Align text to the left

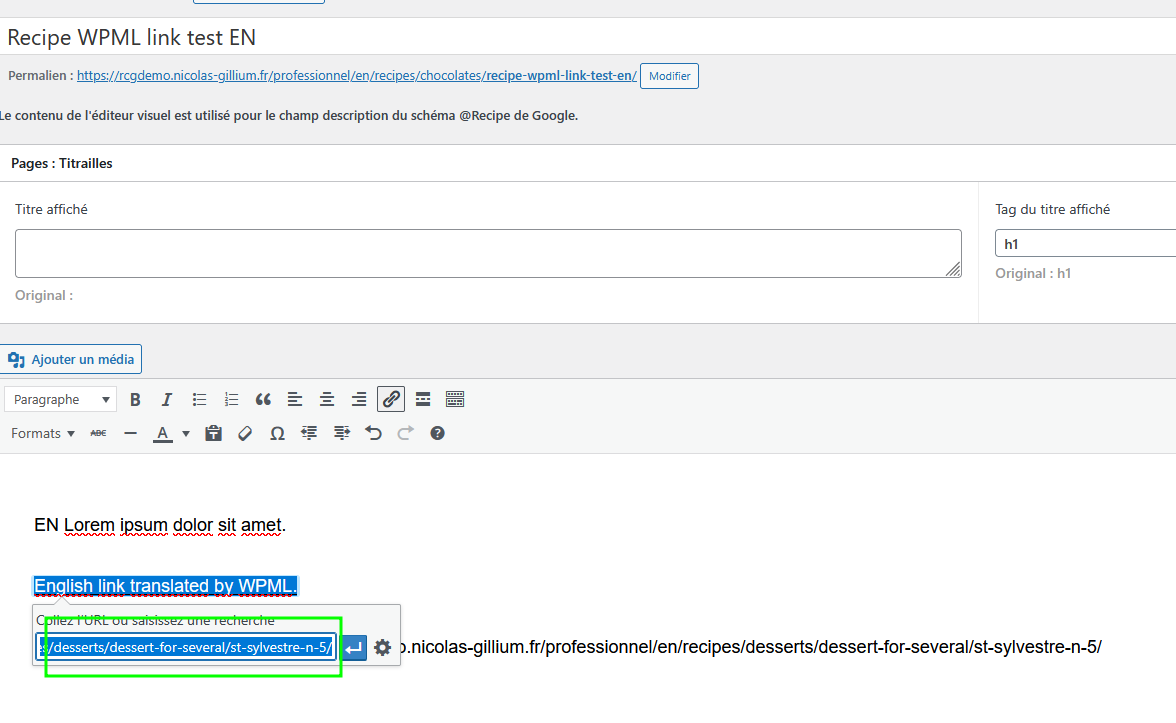click(x=295, y=400)
